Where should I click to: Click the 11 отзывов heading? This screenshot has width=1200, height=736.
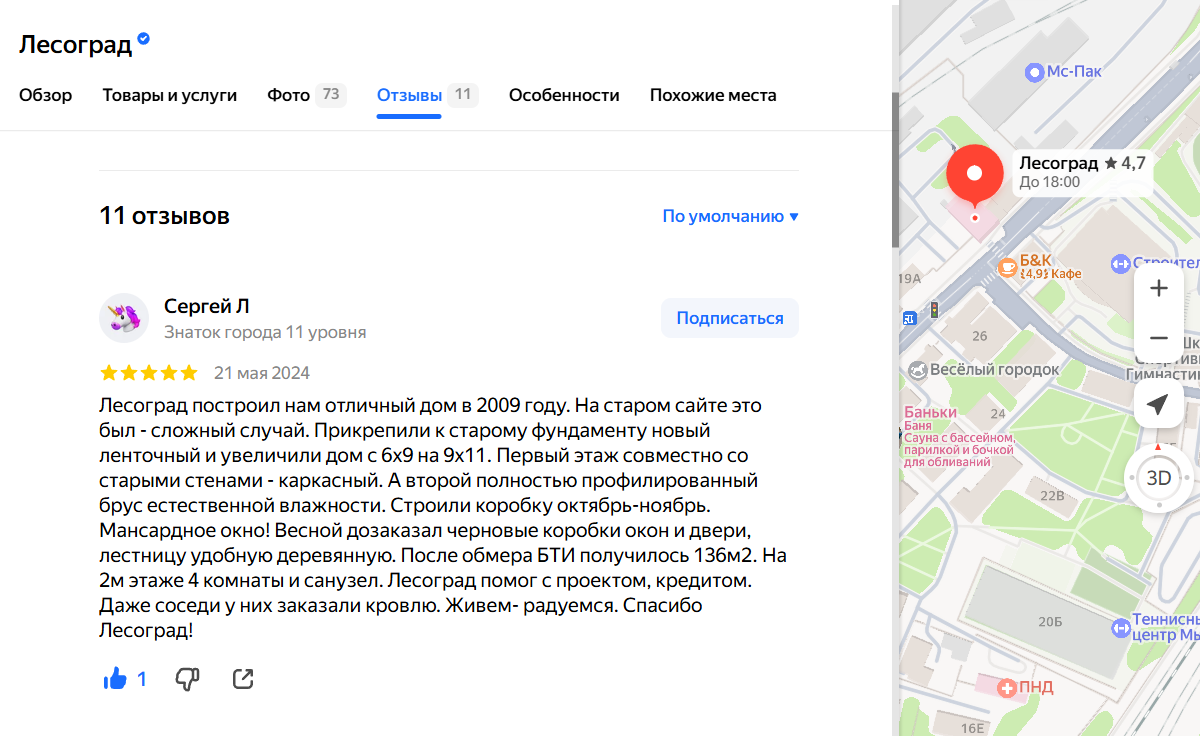(165, 215)
